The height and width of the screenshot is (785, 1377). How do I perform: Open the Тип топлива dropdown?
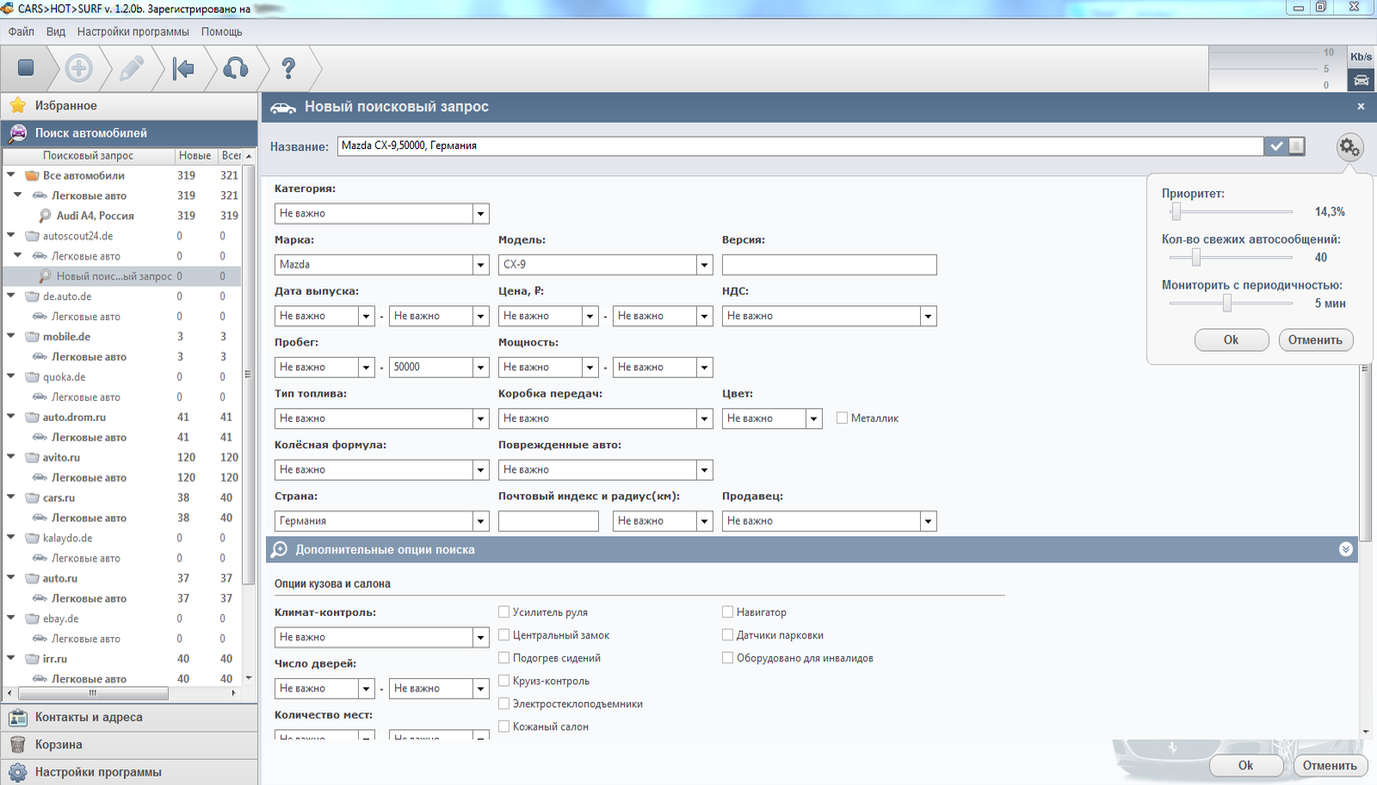click(x=381, y=418)
